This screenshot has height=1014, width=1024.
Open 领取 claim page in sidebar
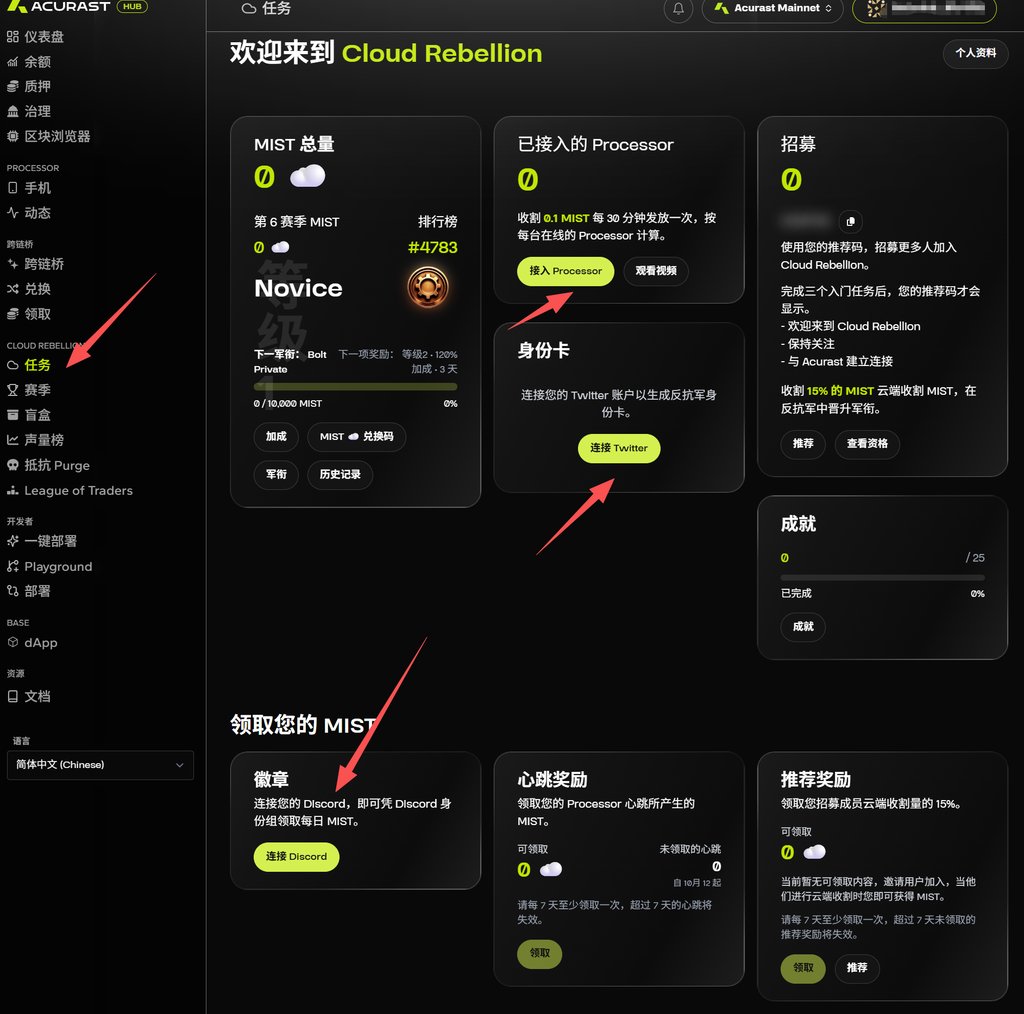[29, 314]
